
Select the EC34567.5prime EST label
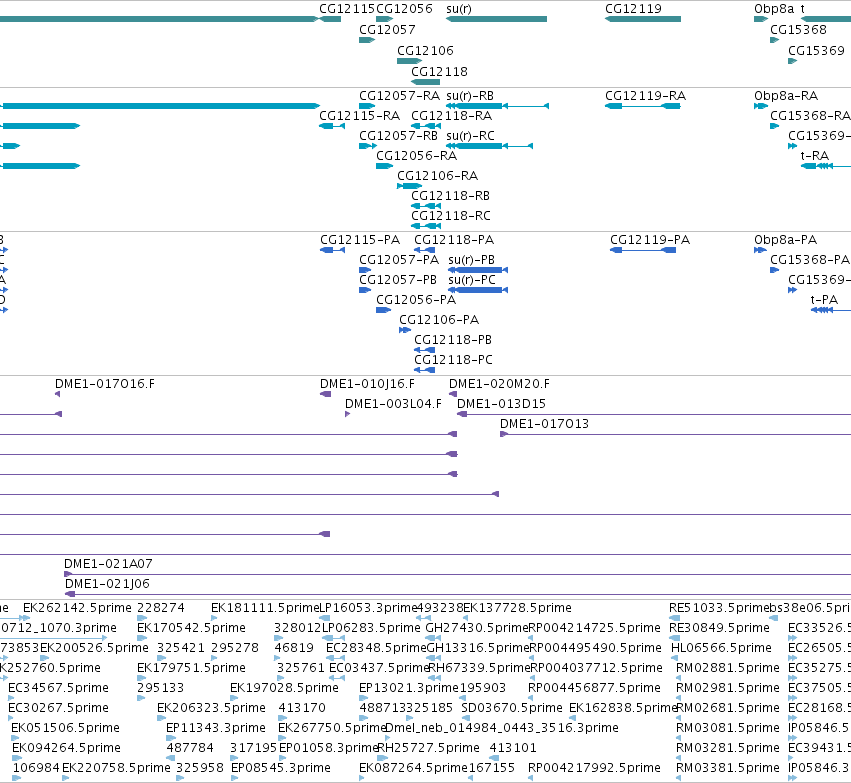pos(58,687)
